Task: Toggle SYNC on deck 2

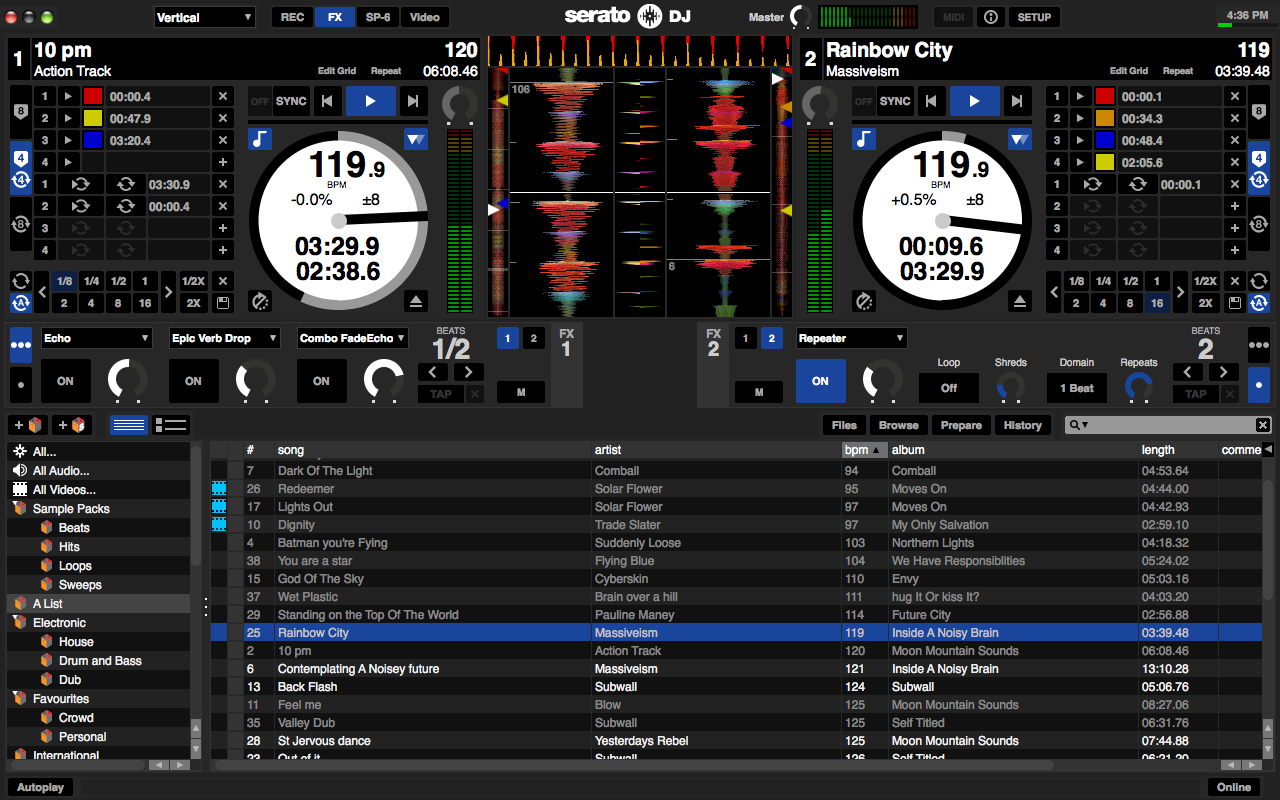Action: pos(895,101)
